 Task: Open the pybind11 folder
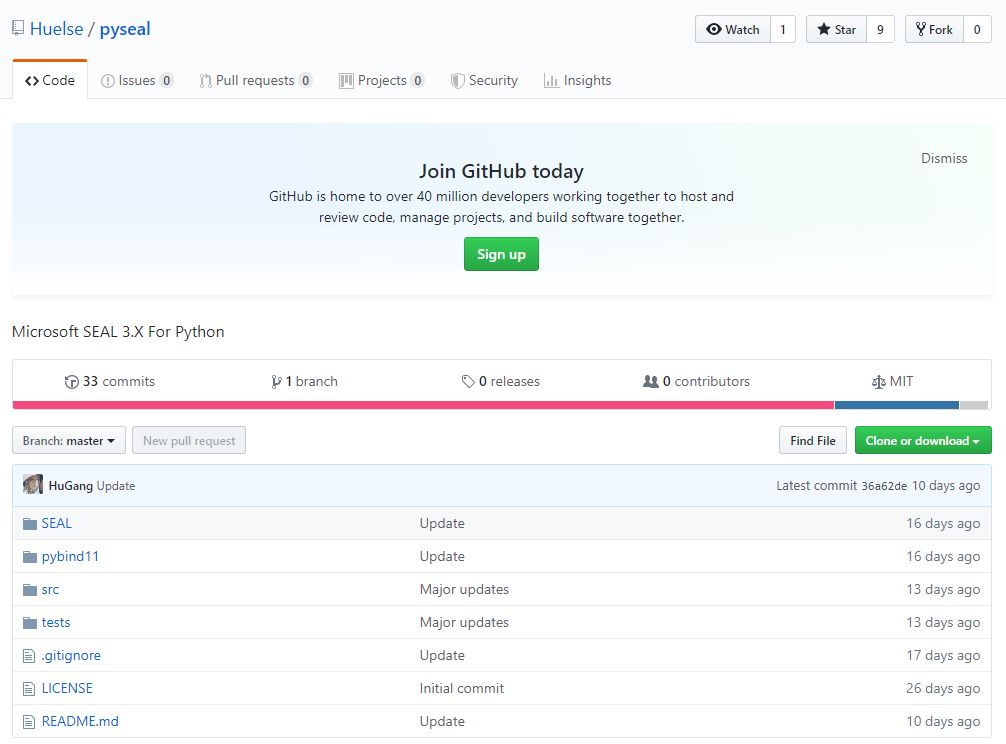[70, 556]
